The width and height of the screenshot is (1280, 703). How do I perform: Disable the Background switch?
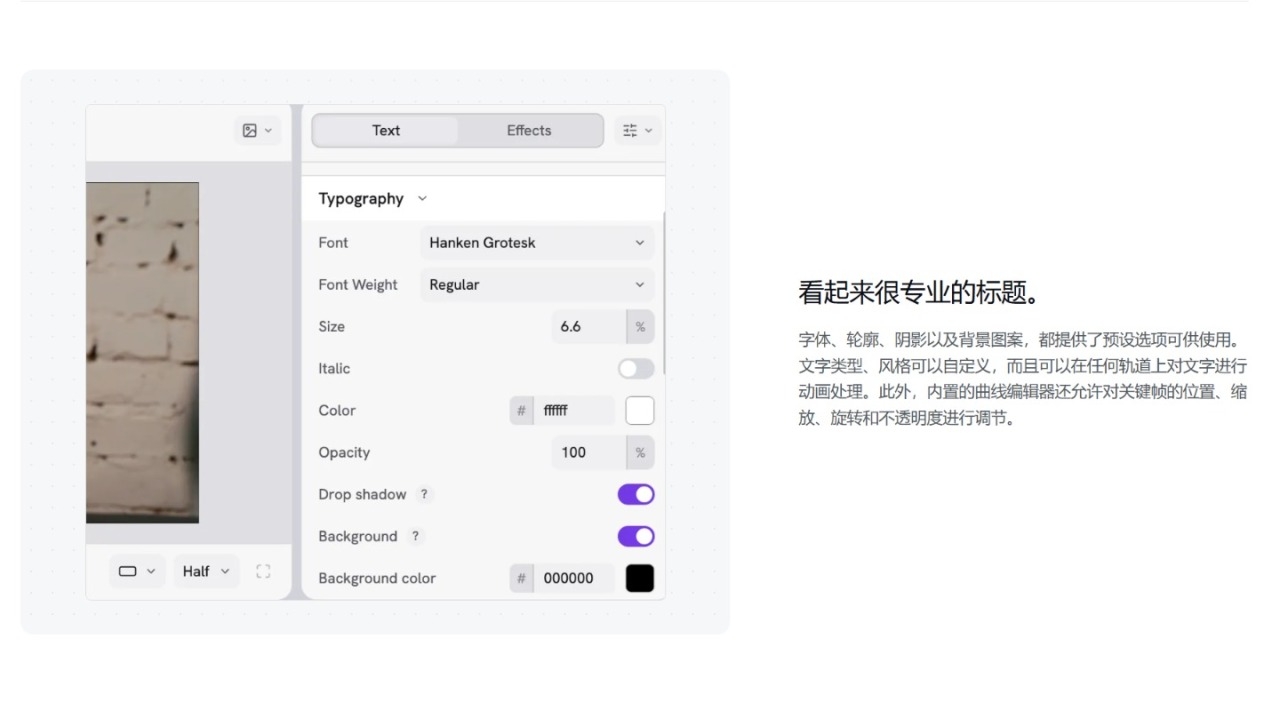636,536
